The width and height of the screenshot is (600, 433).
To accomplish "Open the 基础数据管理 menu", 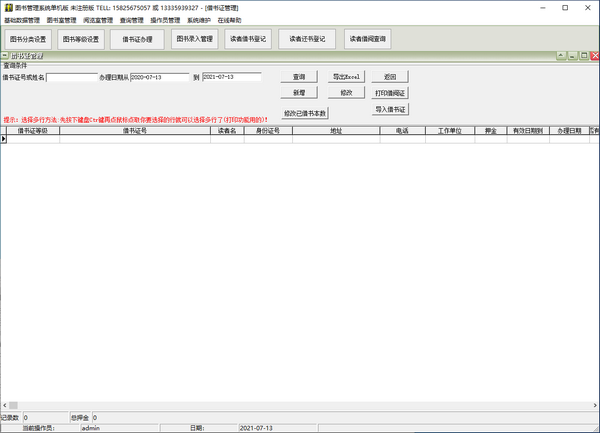I will point(22,20).
